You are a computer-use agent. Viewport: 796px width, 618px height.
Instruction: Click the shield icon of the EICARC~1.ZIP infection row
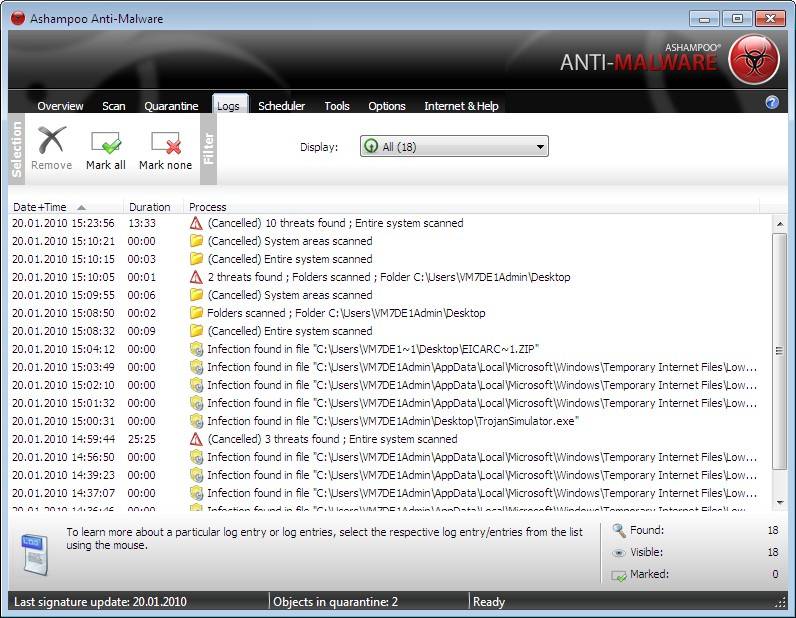(x=196, y=349)
